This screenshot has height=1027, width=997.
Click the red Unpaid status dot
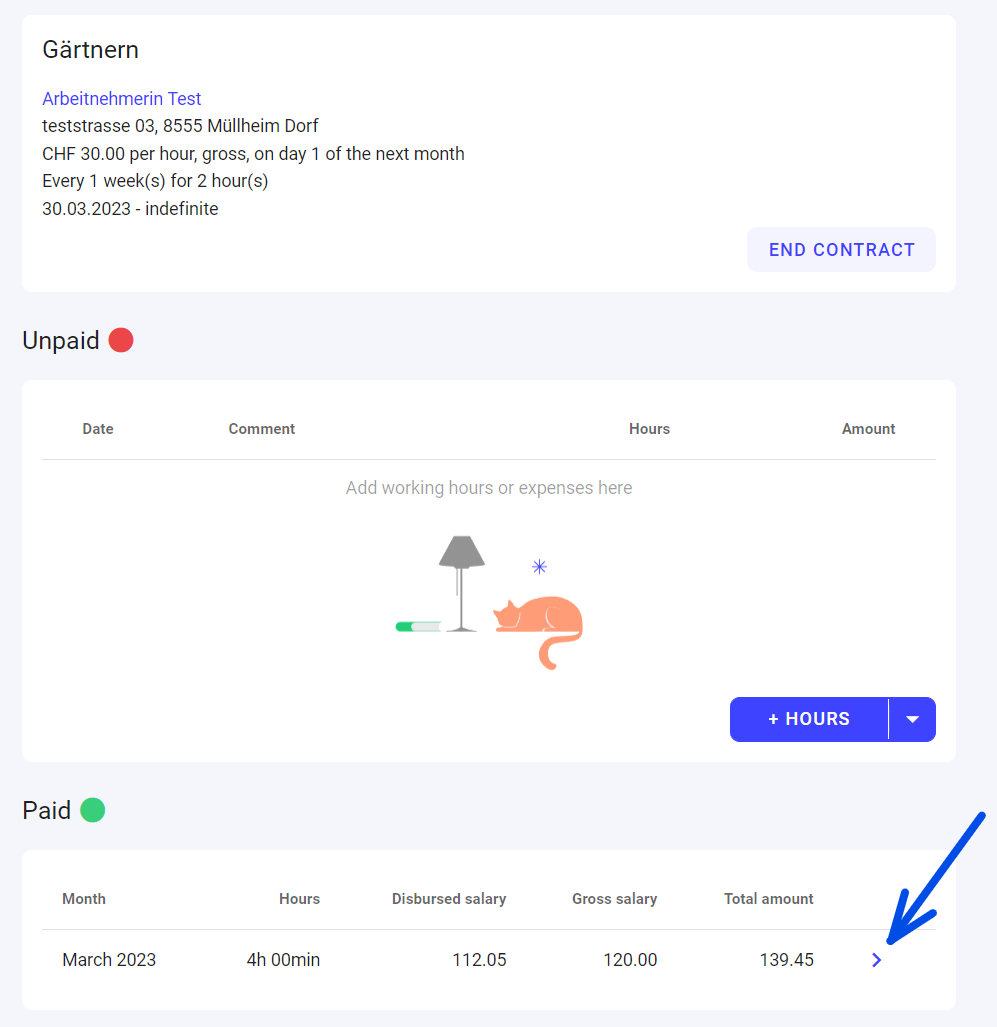pos(121,341)
